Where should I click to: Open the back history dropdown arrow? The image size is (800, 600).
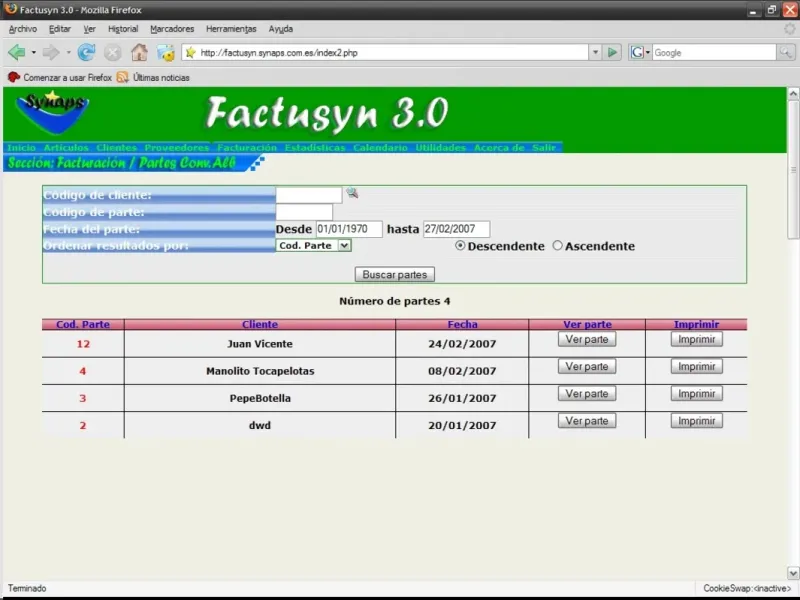tap(33, 52)
